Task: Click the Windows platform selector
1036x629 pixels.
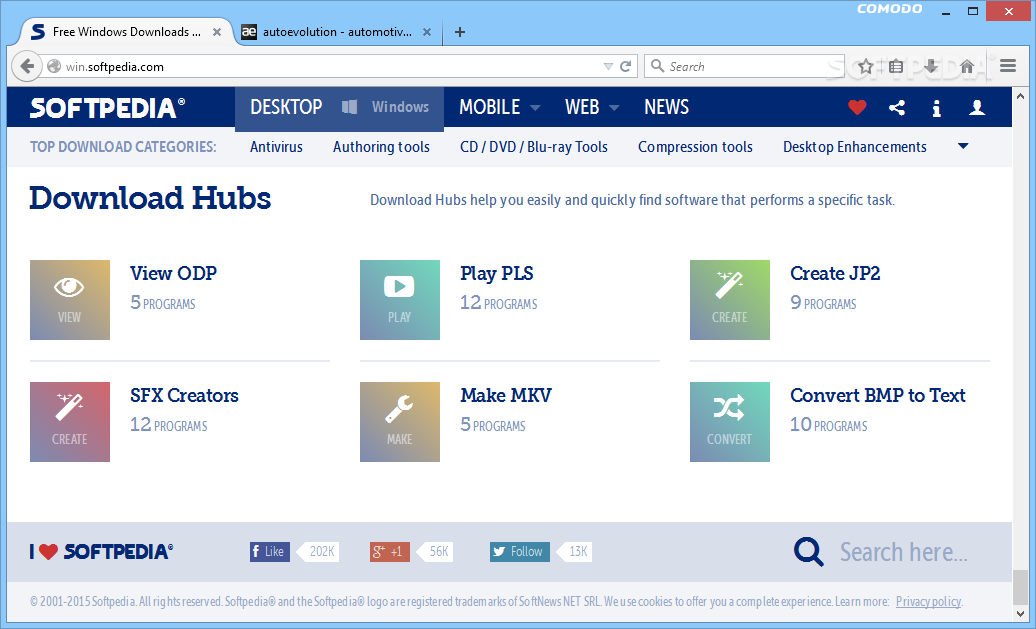Action: pos(386,107)
